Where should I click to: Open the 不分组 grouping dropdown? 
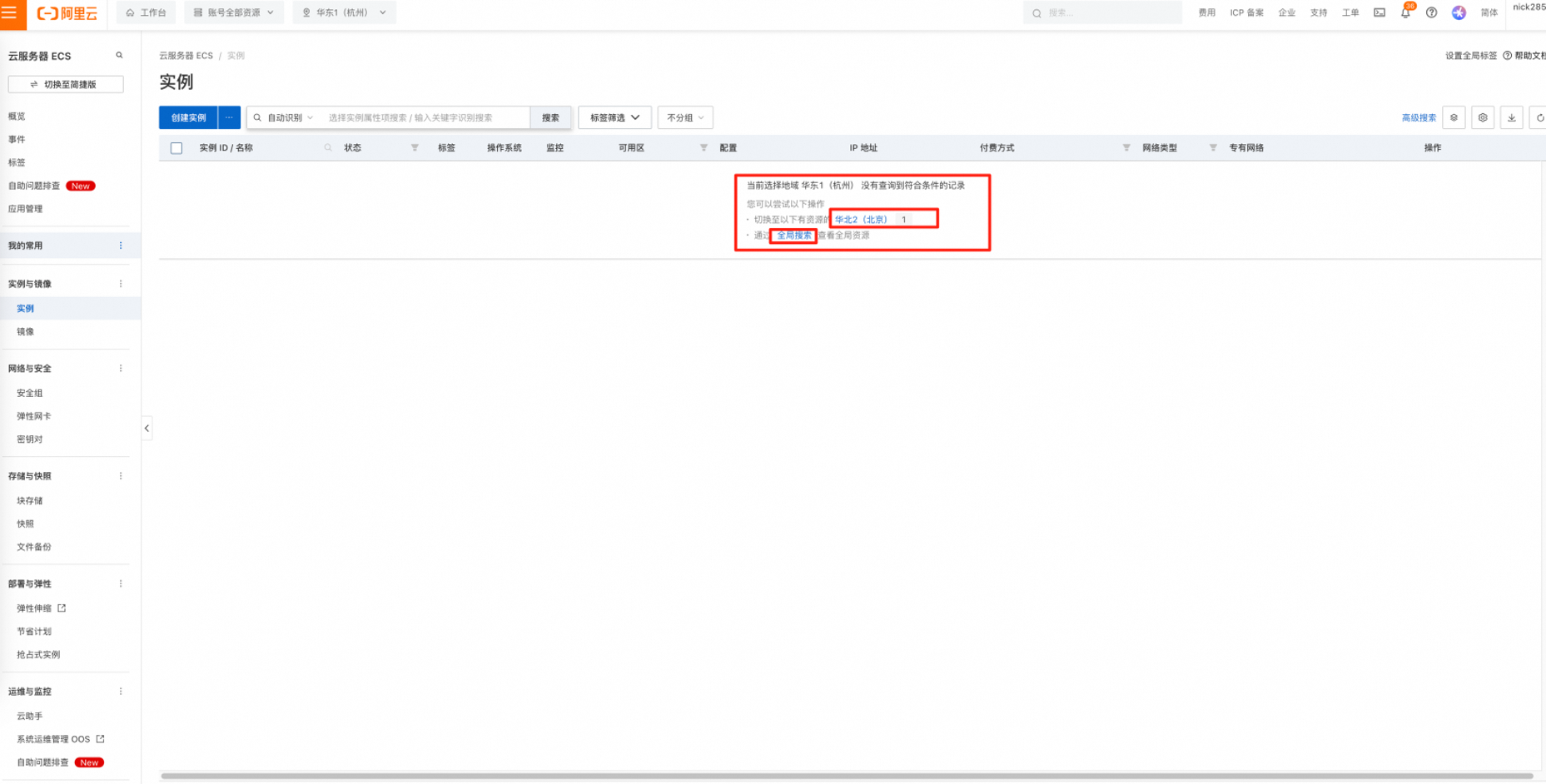(x=685, y=117)
